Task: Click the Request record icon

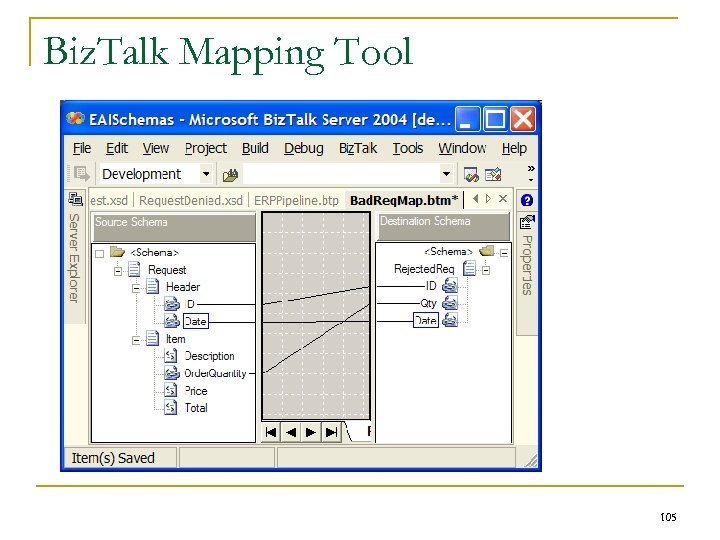Action: point(134,270)
